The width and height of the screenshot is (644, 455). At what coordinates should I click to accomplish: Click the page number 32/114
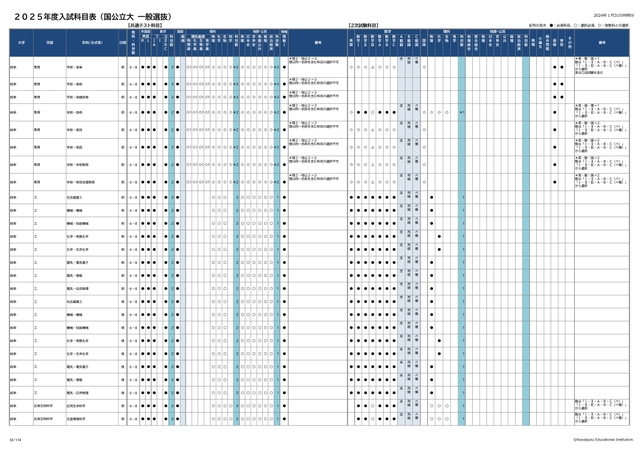14,438
